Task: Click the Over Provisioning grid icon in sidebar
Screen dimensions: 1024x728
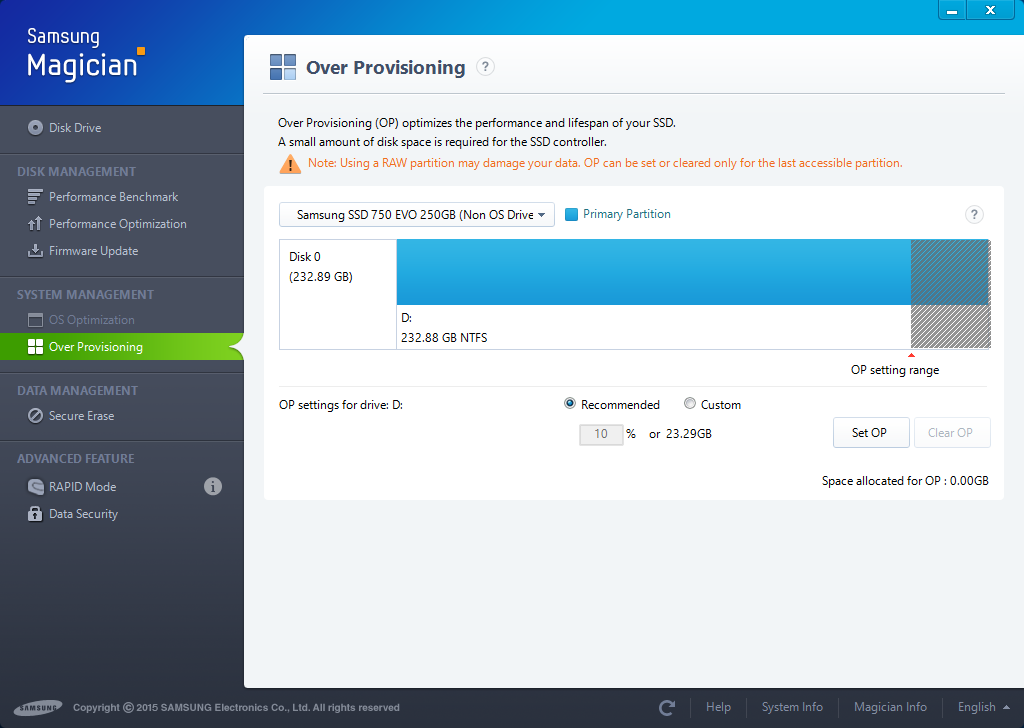Action: pos(35,347)
